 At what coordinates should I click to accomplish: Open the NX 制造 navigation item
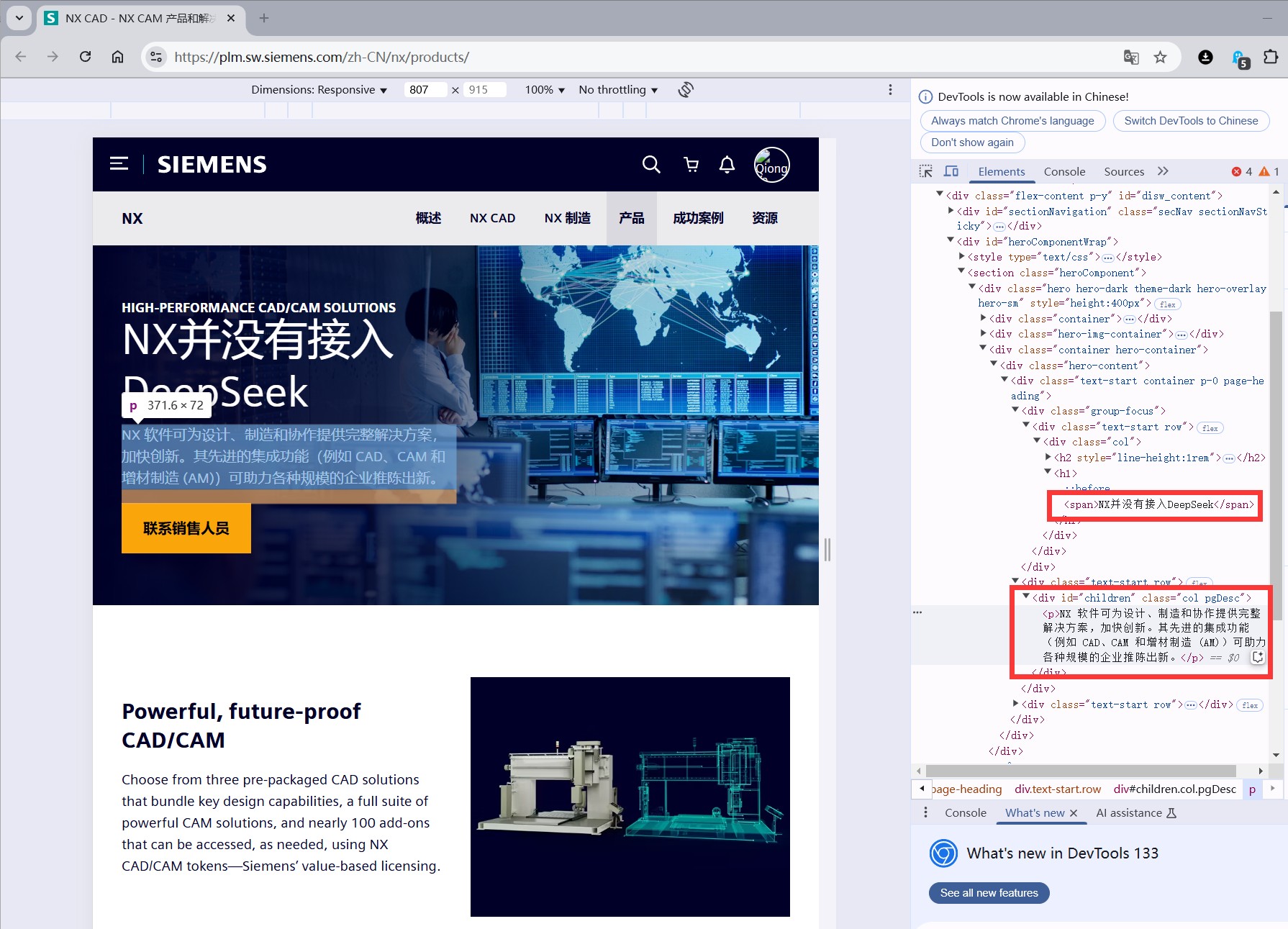point(567,218)
